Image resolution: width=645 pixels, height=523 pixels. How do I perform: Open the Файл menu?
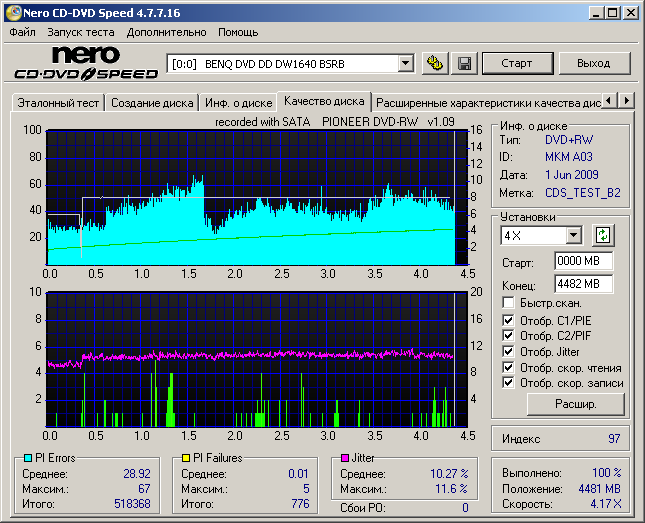(x=22, y=32)
